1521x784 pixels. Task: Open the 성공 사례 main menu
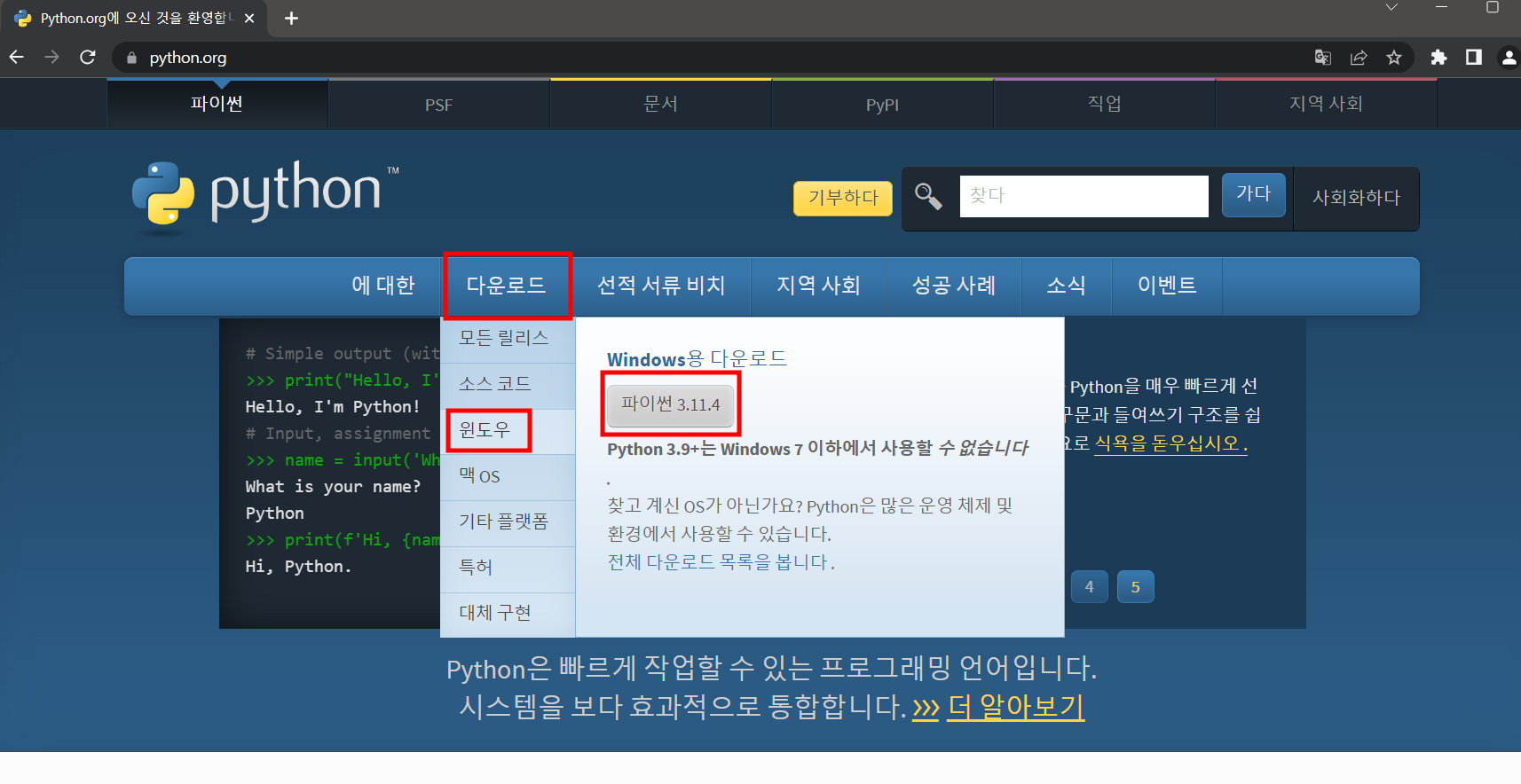click(x=954, y=286)
